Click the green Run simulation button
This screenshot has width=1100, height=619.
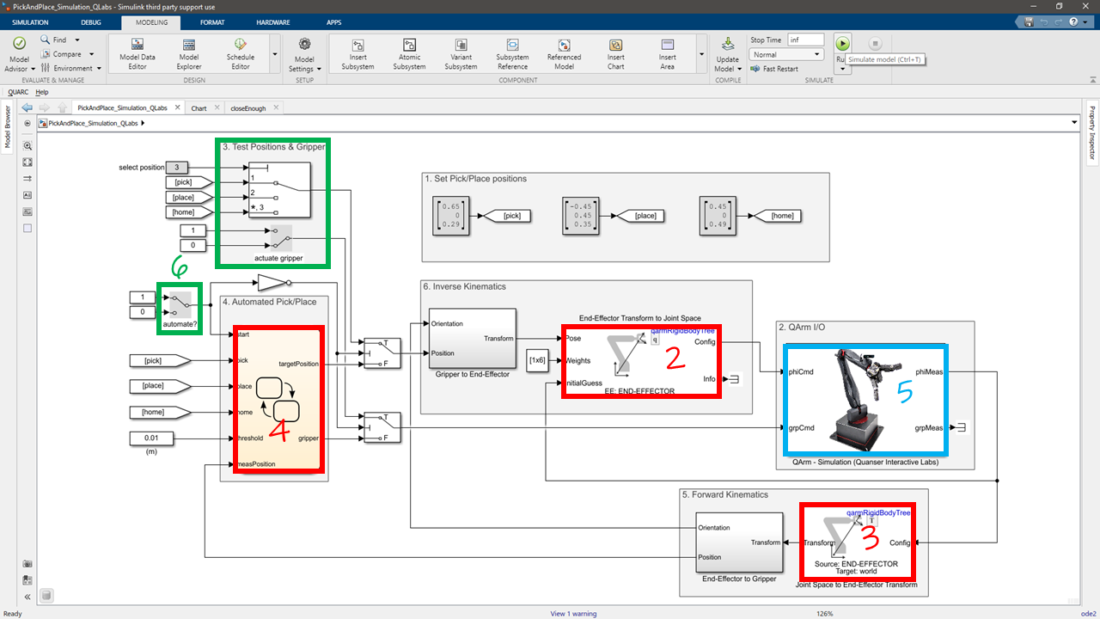843,44
